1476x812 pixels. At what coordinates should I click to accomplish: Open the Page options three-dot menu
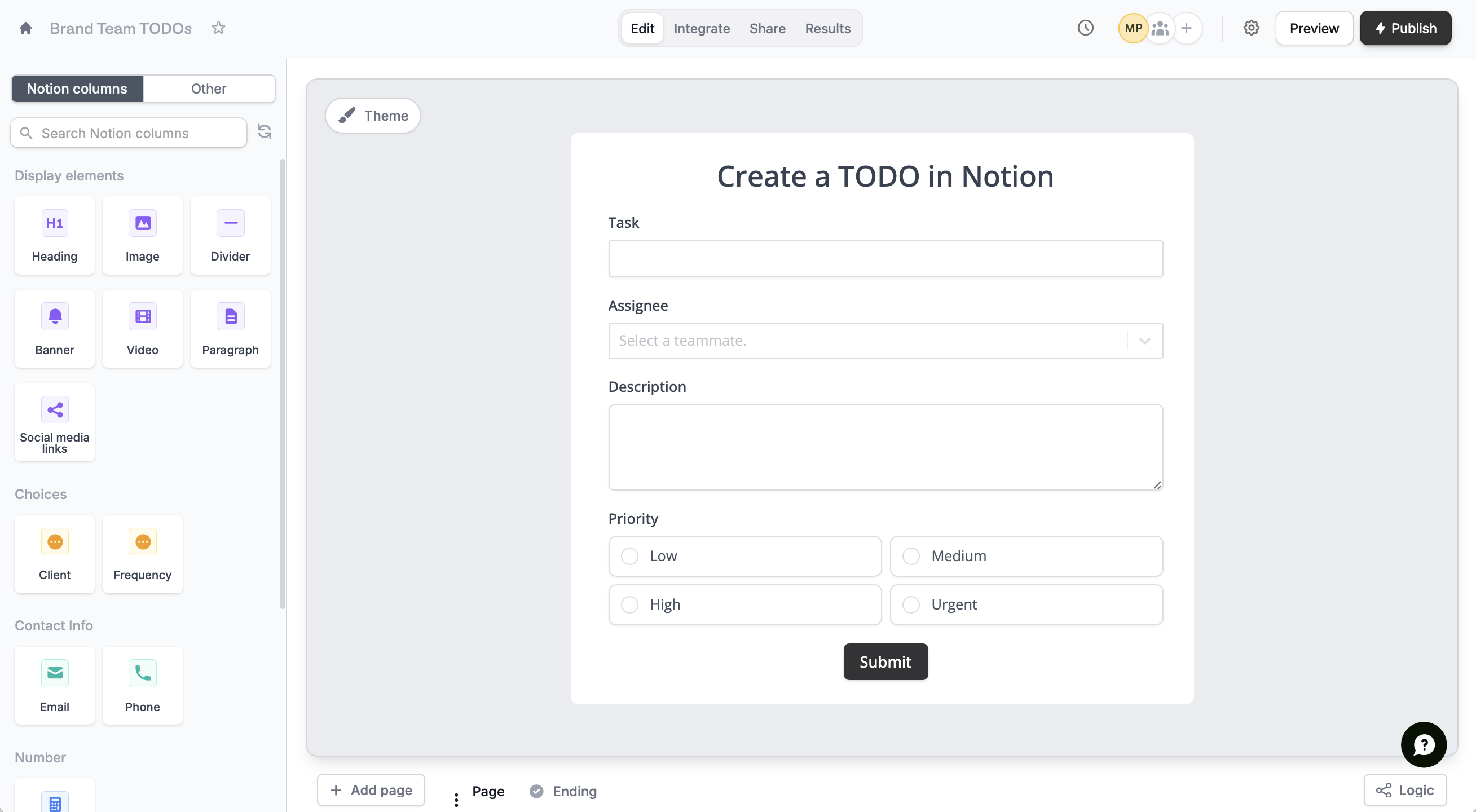pyautogui.click(x=456, y=799)
